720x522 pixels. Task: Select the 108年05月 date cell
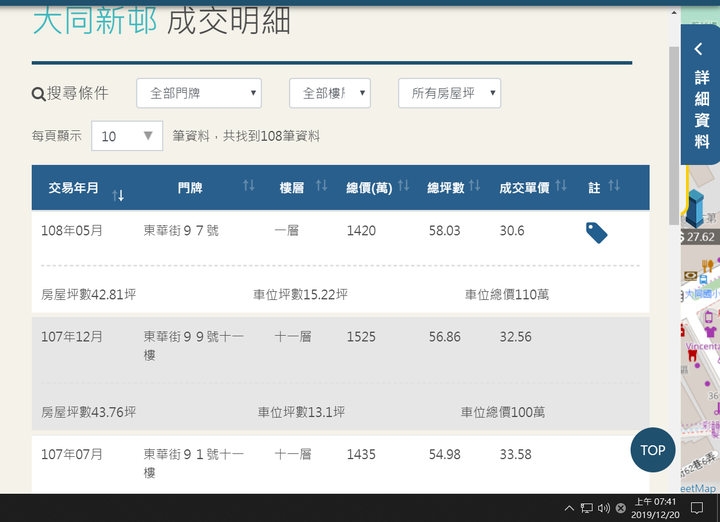tap(72, 230)
